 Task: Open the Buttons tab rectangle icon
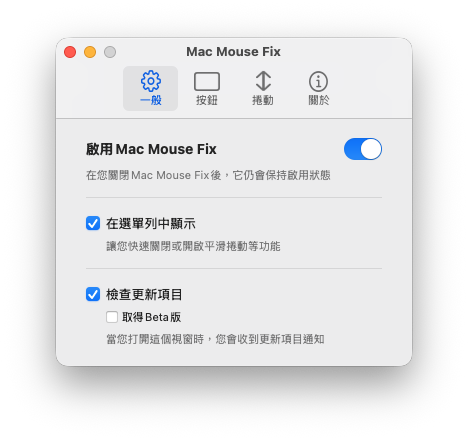pyautogui.click(x=207, y=82)
